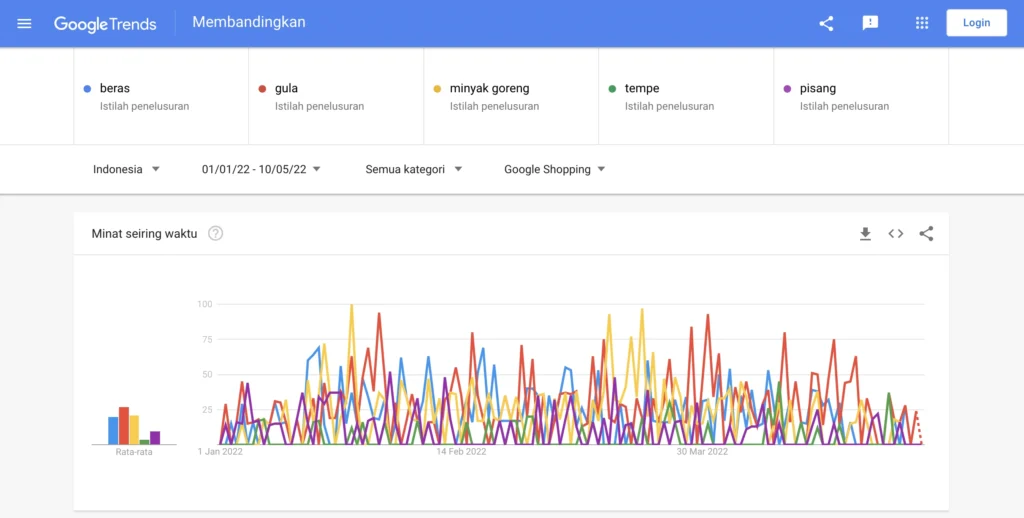Viewport: 1024px width, 518px height.
Task: Open the Indonesia region dropdown
Action: [x=126, y=169]
